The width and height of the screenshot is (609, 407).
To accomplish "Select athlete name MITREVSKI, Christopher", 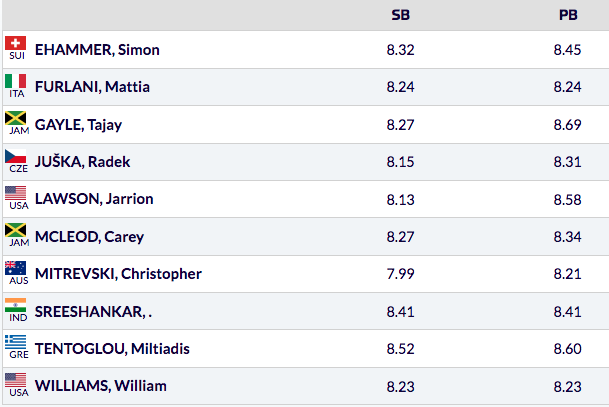I will point(118,274).
